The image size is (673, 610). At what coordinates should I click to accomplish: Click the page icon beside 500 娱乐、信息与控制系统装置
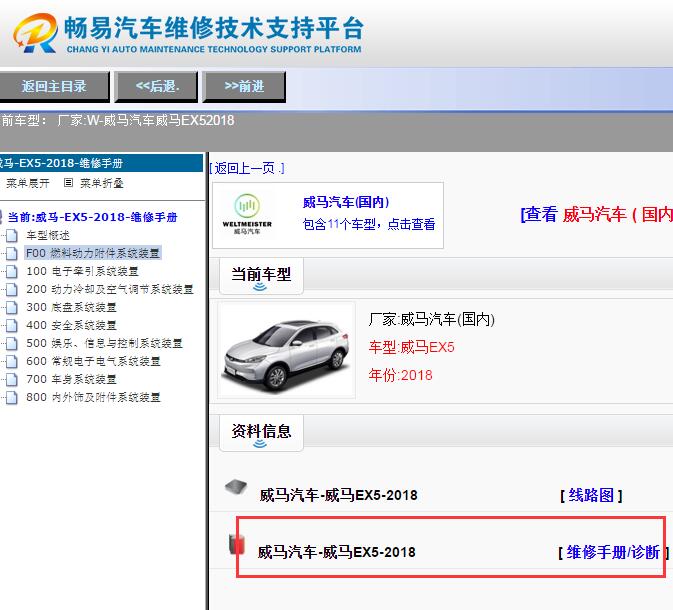pos(12,344)
